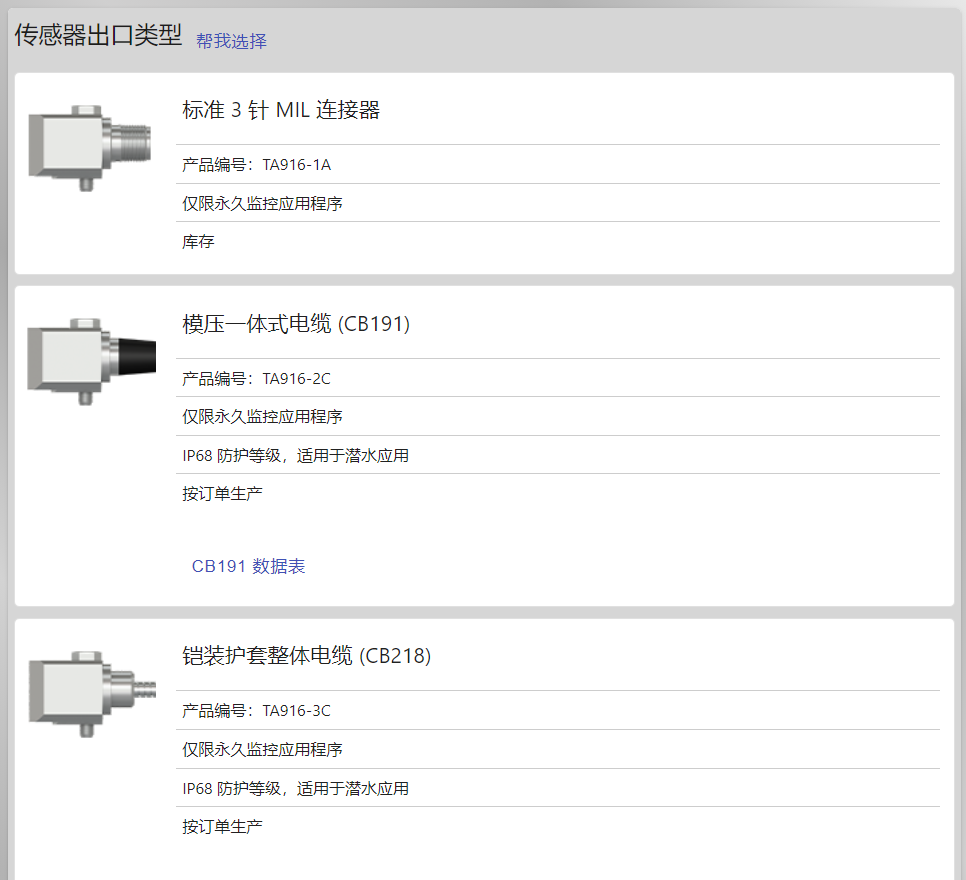Select the armored cable sensor thumbnail

[x=92, y=694]
